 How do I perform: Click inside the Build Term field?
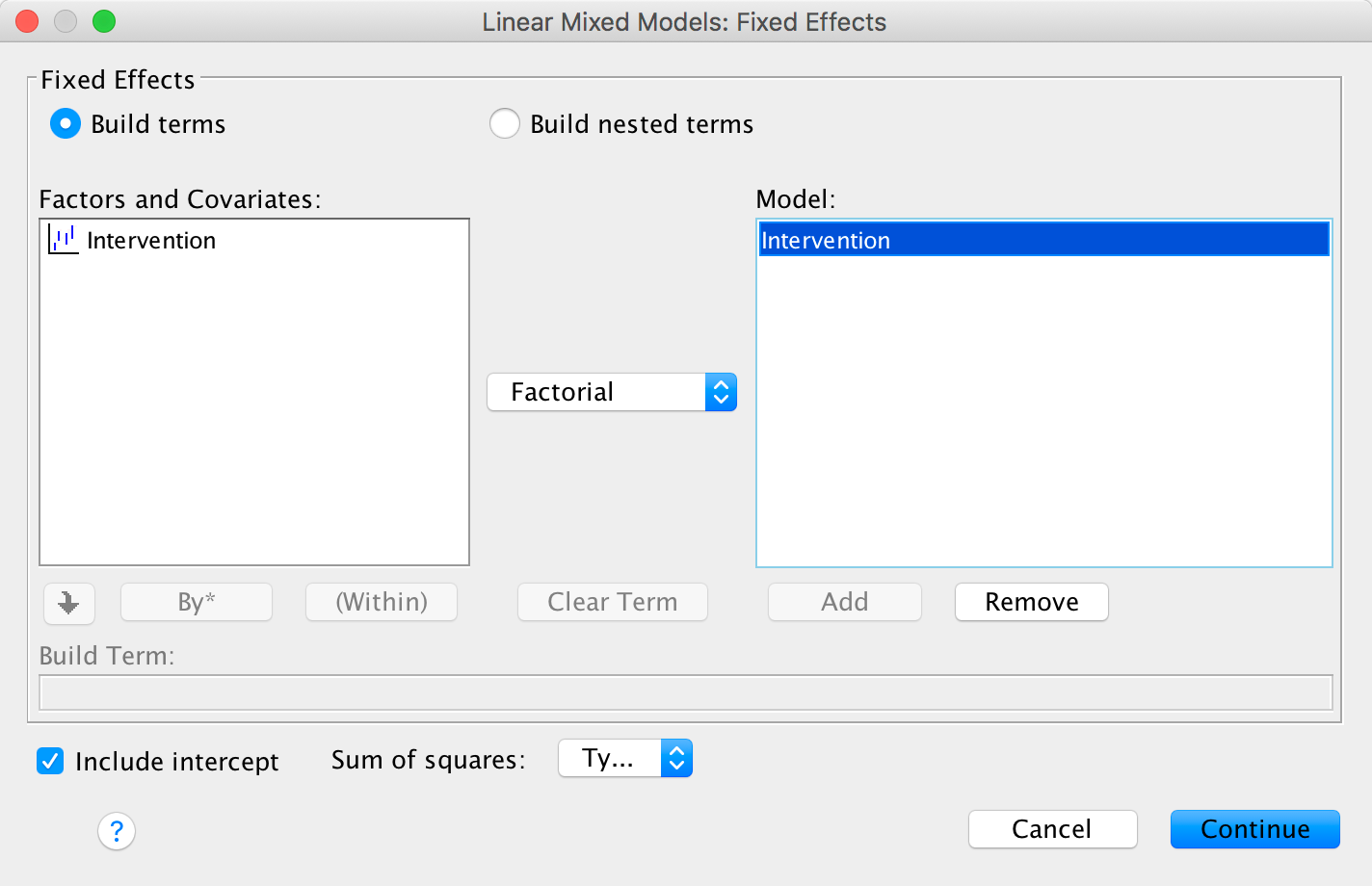pos(685,692)
